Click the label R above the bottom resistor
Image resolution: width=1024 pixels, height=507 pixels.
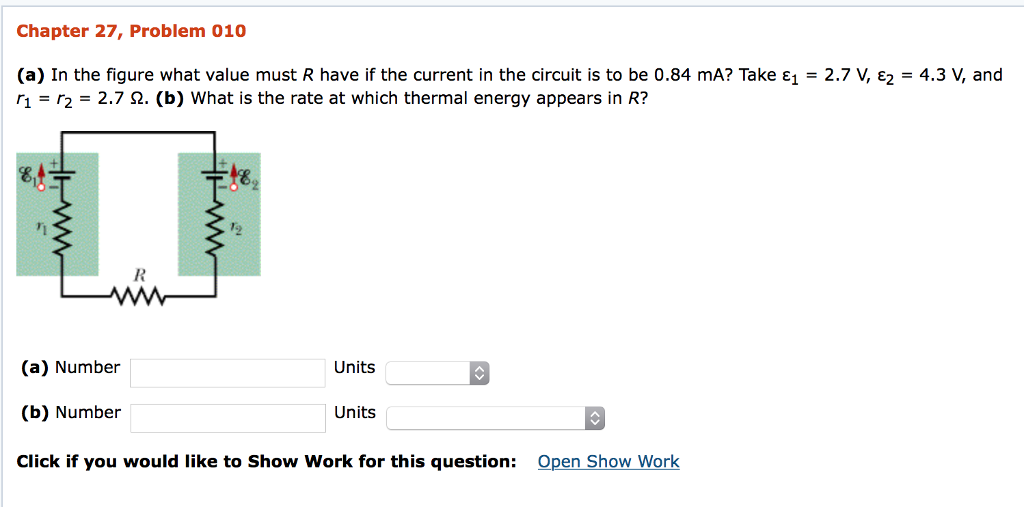point(139,276)
